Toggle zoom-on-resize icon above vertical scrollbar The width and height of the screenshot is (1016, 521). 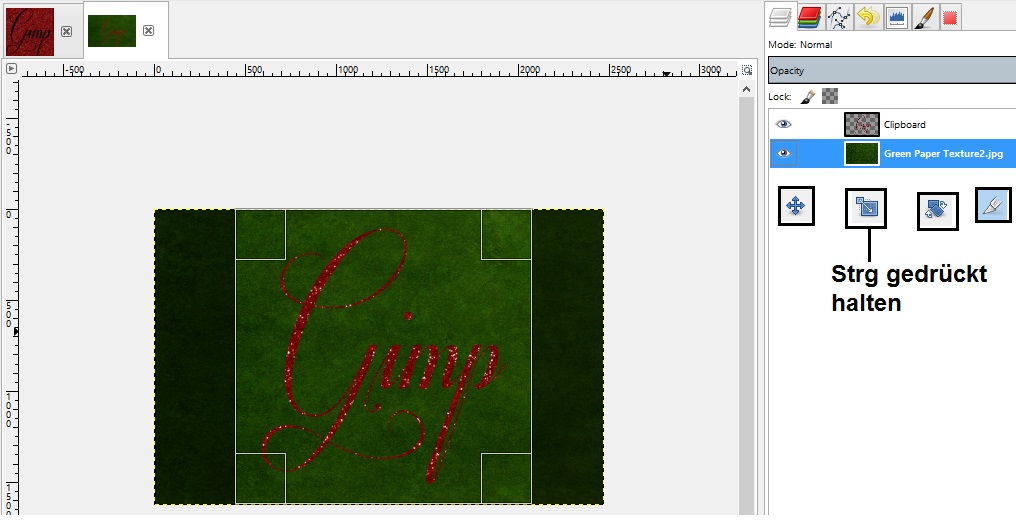click(x=746, y=69)
